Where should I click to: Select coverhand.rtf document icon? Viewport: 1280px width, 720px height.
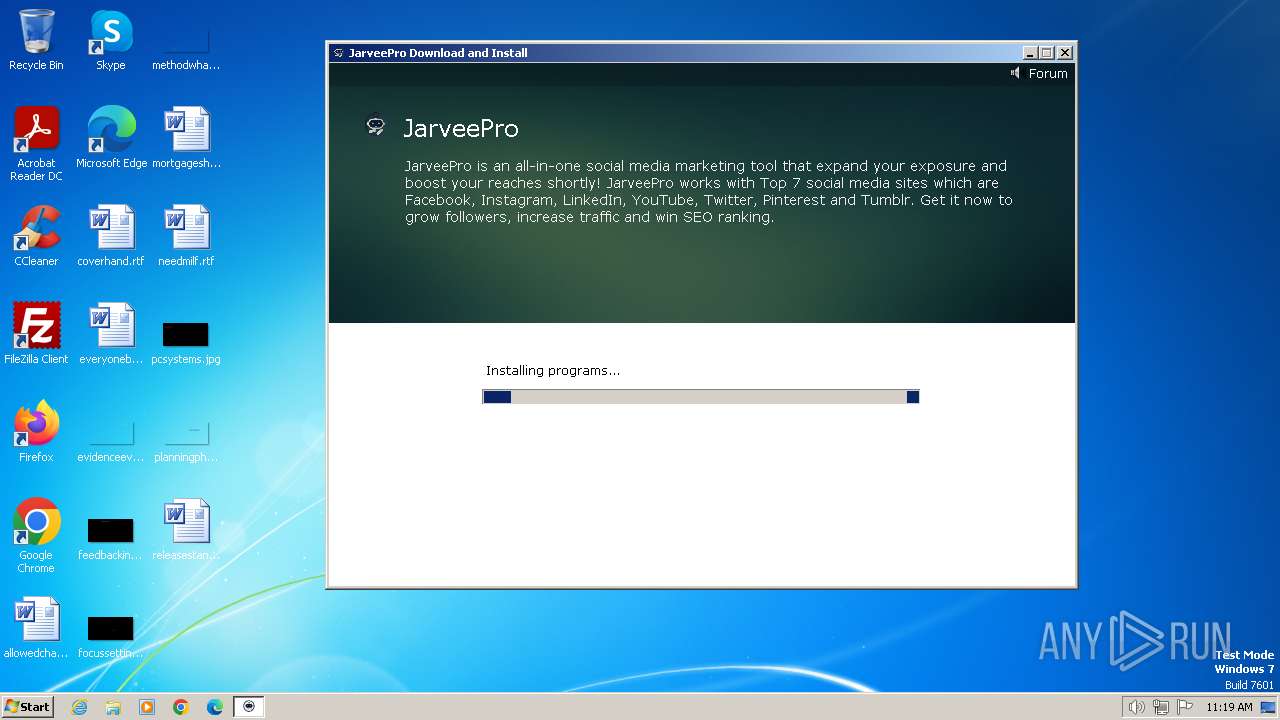[x=111, y=236]
